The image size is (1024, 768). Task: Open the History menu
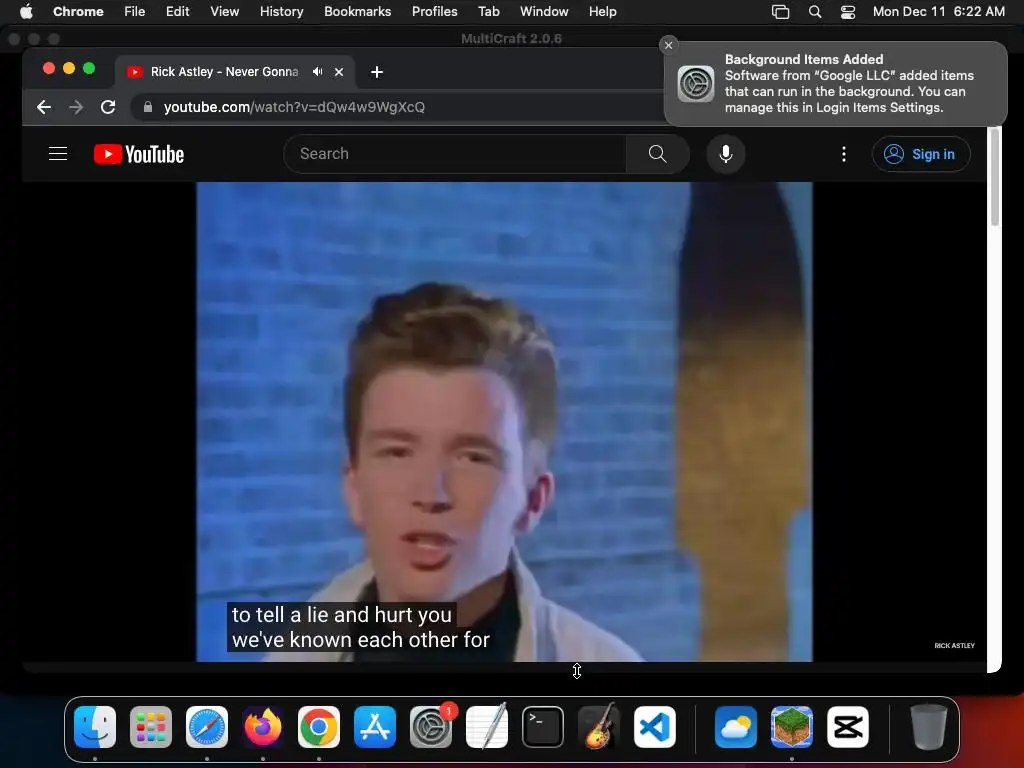click(x=281, y=11)
